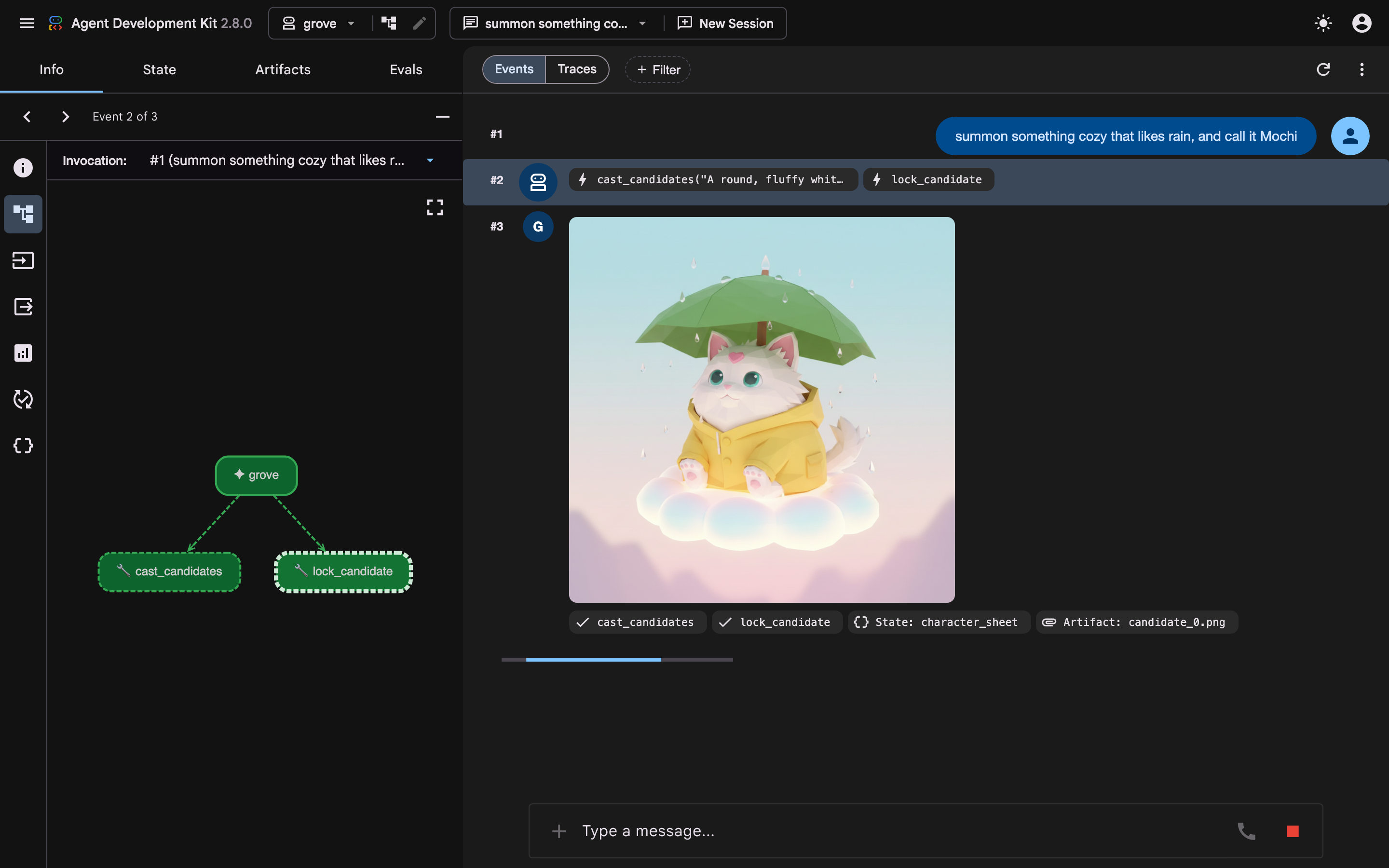
Task: Expand the graph to fullscreen
Action: (x=435, y=207)
